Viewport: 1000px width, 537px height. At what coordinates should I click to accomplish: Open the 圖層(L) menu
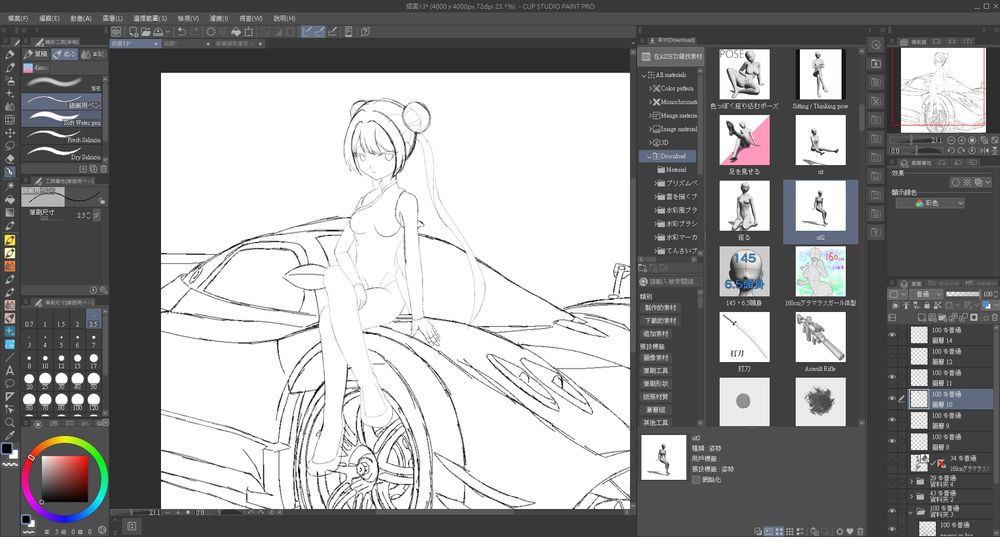(113, 18)
